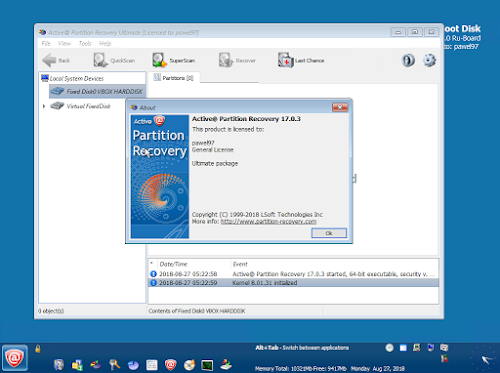Click the round disc icon in system tray

(389, 348)
